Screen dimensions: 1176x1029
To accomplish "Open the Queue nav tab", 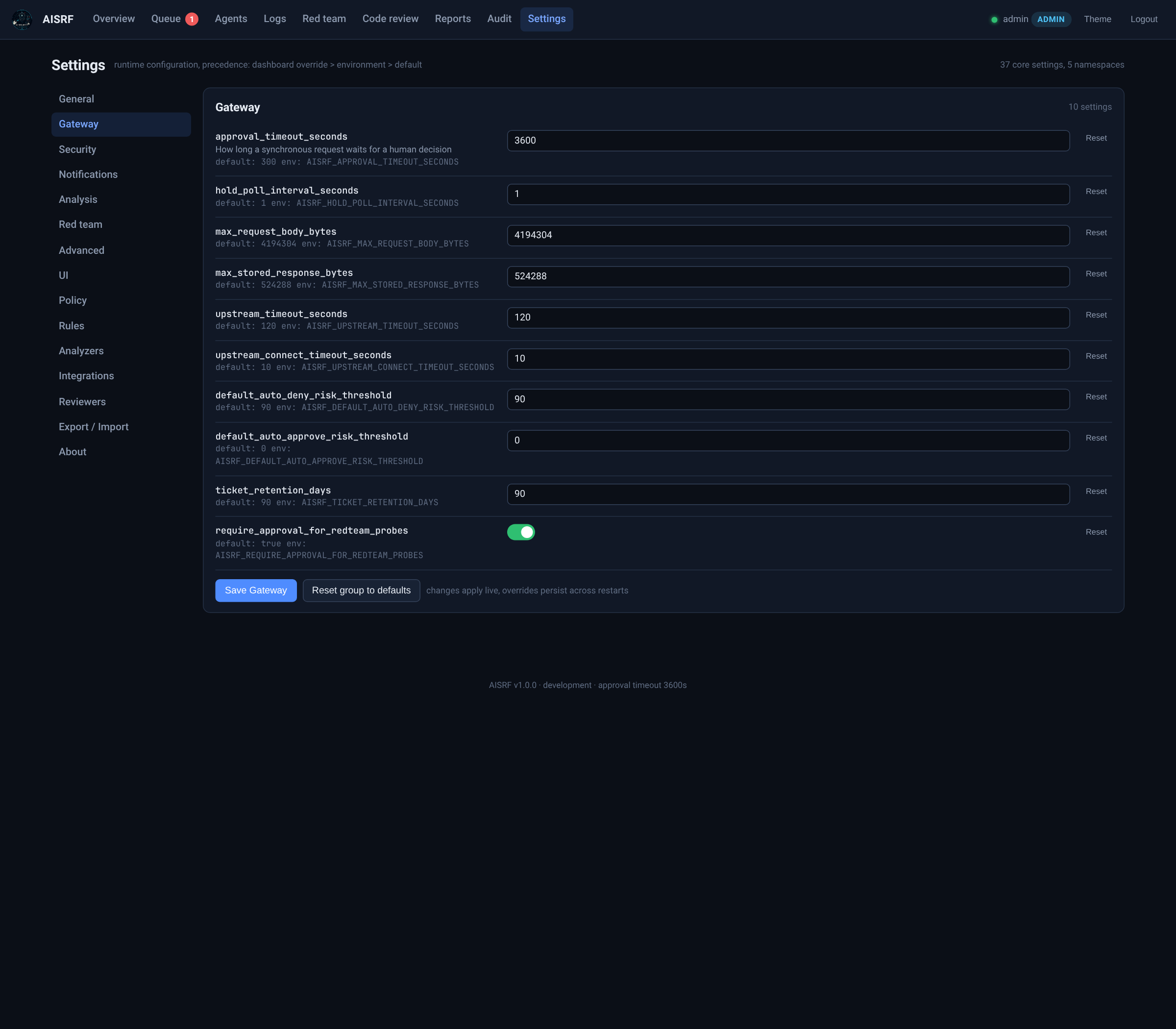I will tap(174, 19).
